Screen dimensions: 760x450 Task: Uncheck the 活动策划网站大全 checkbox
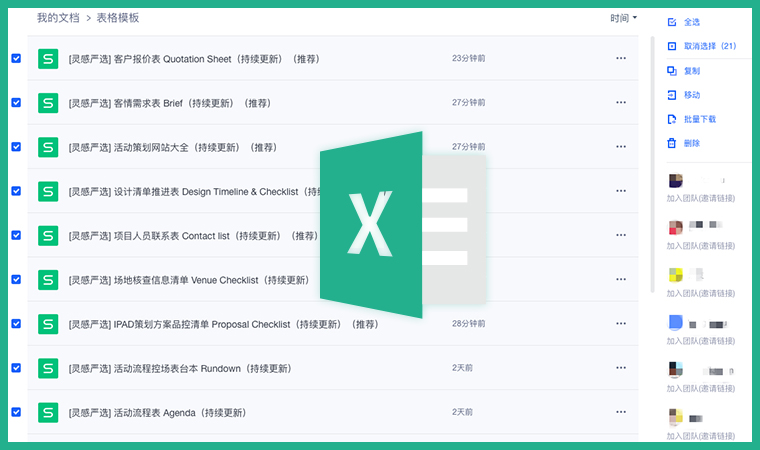[16, 146]
